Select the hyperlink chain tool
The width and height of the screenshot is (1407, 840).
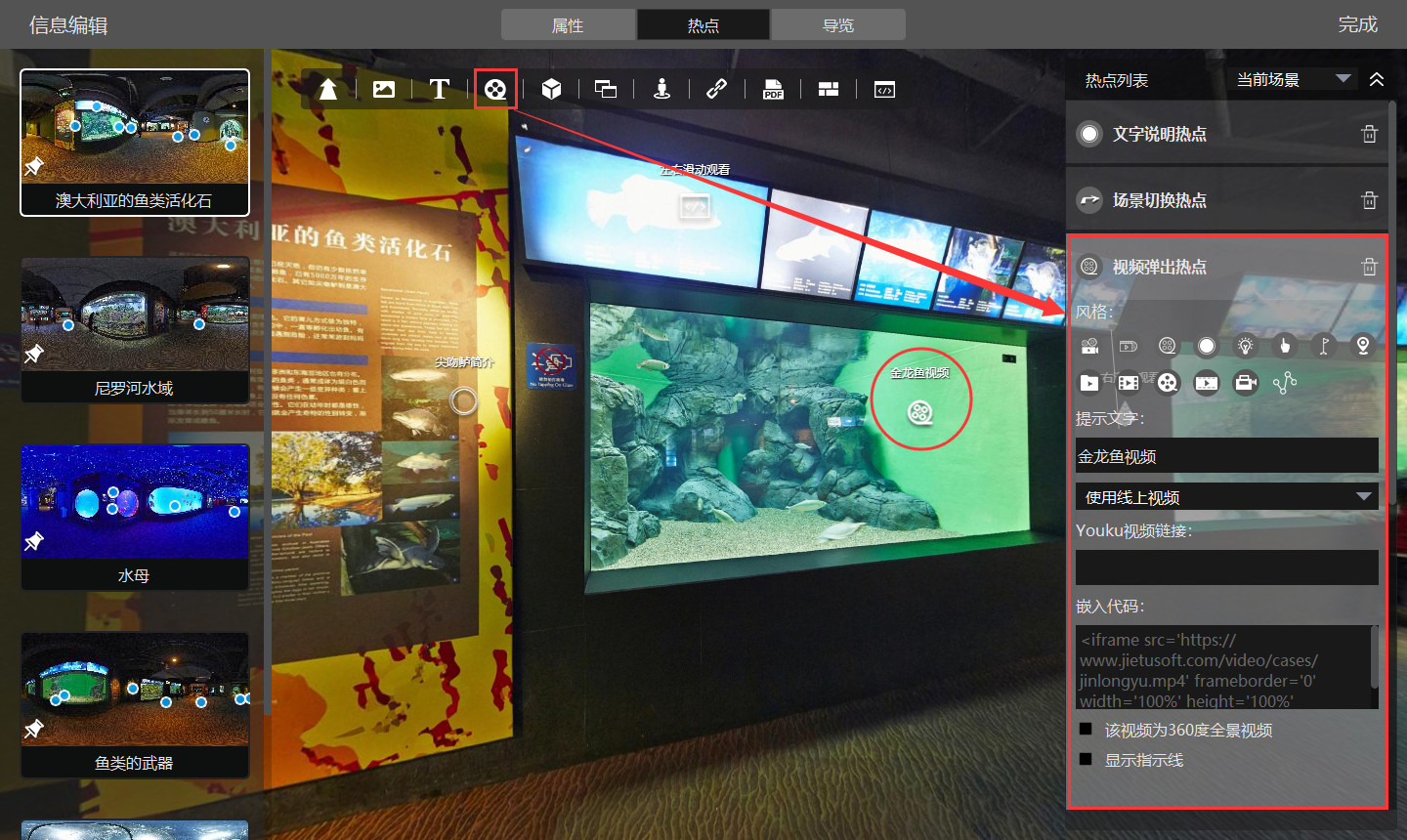716,90
